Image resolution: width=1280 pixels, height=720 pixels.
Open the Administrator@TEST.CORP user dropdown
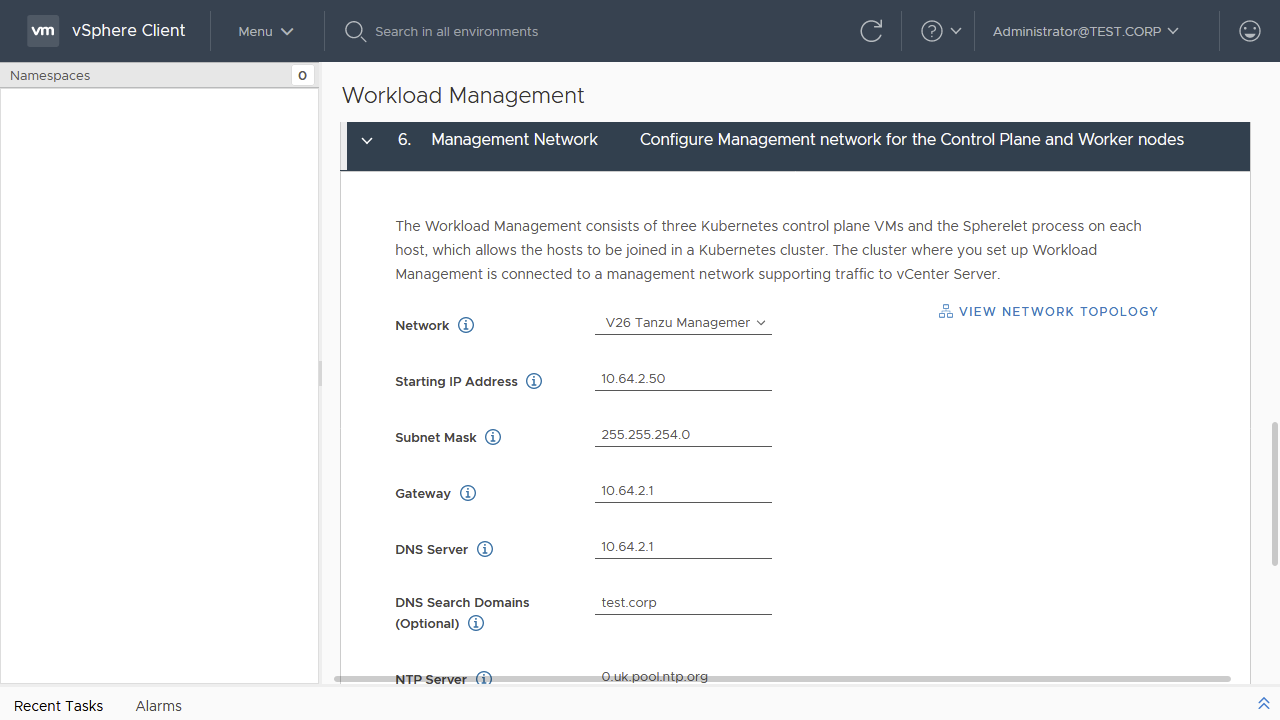1085,31
